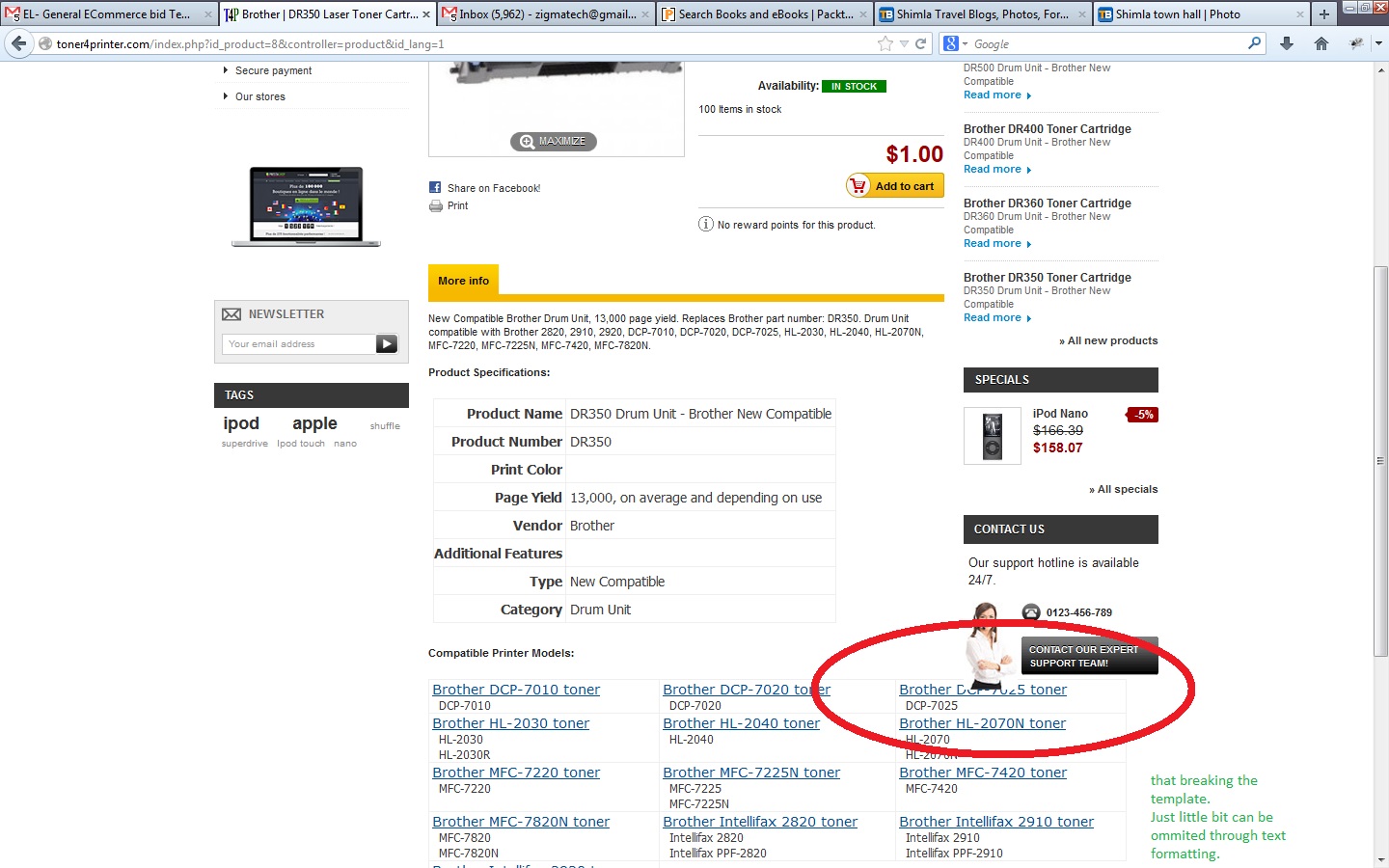Viewport: 1389px width, 868px height.
Task: Switch to the Inbox Gmail tab
Action: click(546, 14)
